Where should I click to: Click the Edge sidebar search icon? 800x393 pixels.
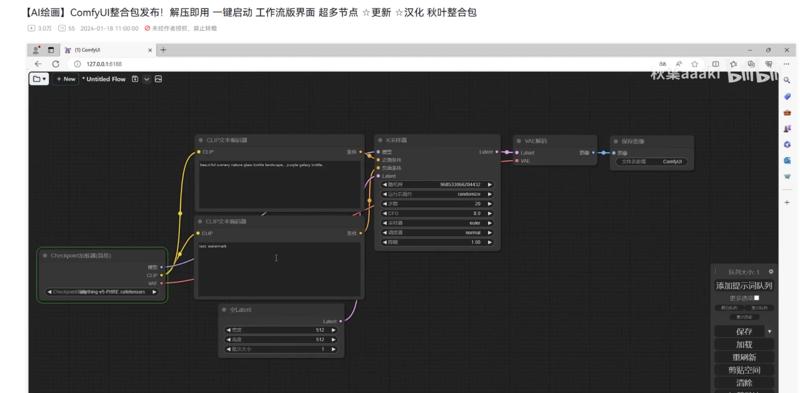tap(787, 80)
